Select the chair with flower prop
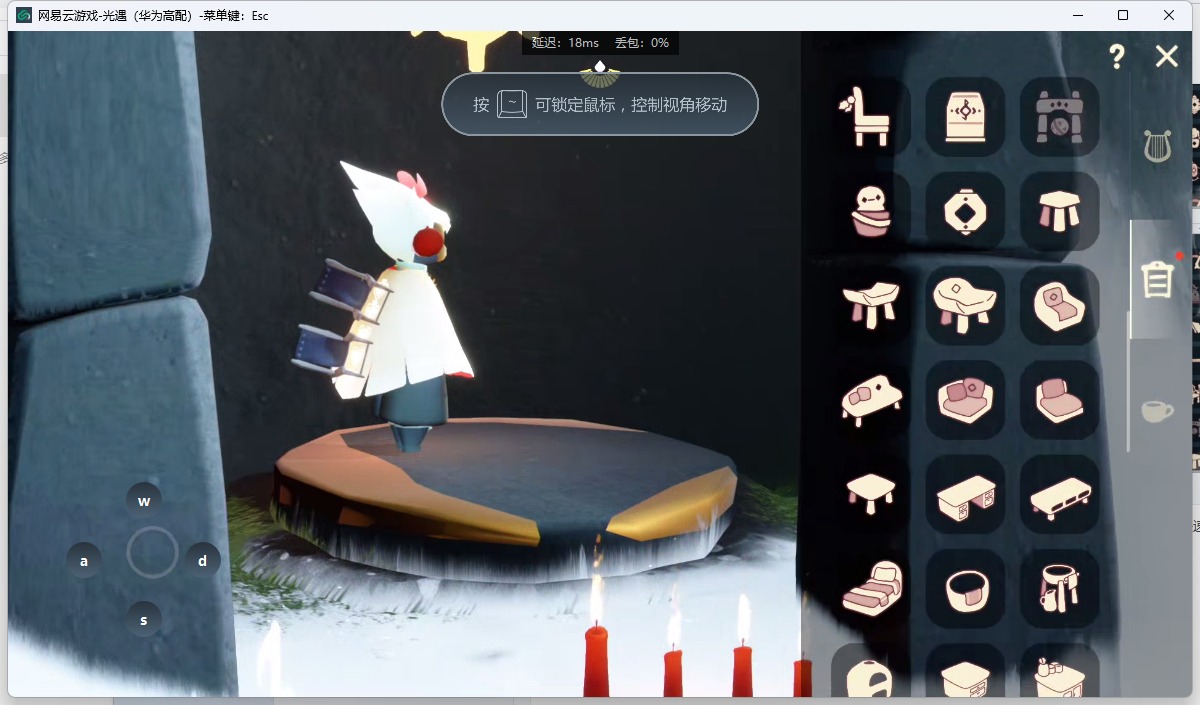 point(871,116)
